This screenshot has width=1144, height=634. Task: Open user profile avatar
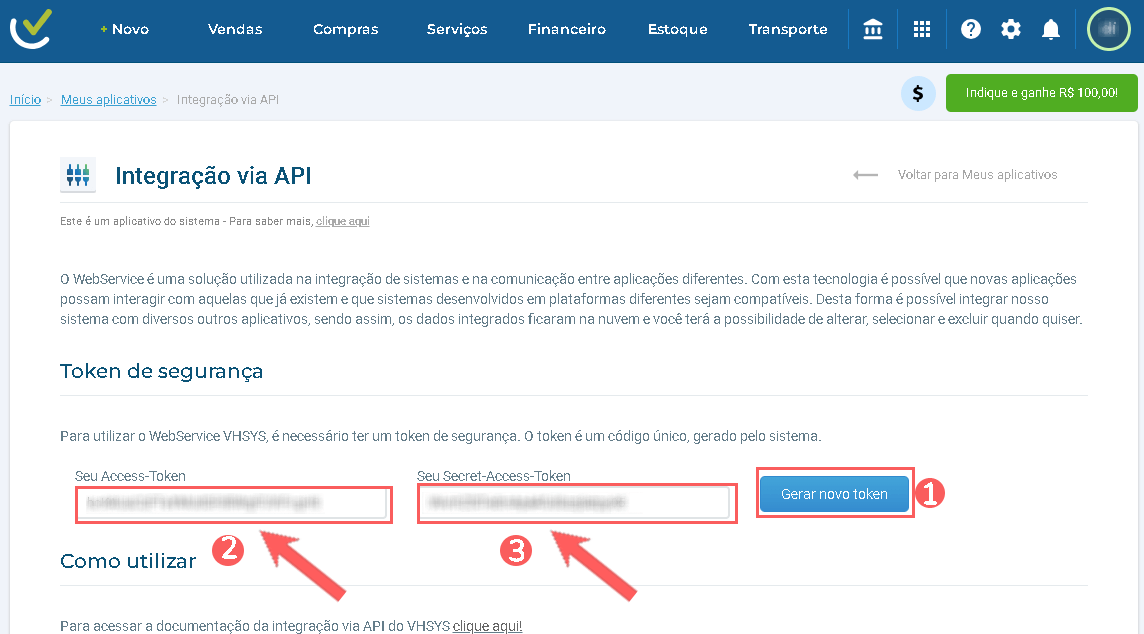click(1108, 30)
